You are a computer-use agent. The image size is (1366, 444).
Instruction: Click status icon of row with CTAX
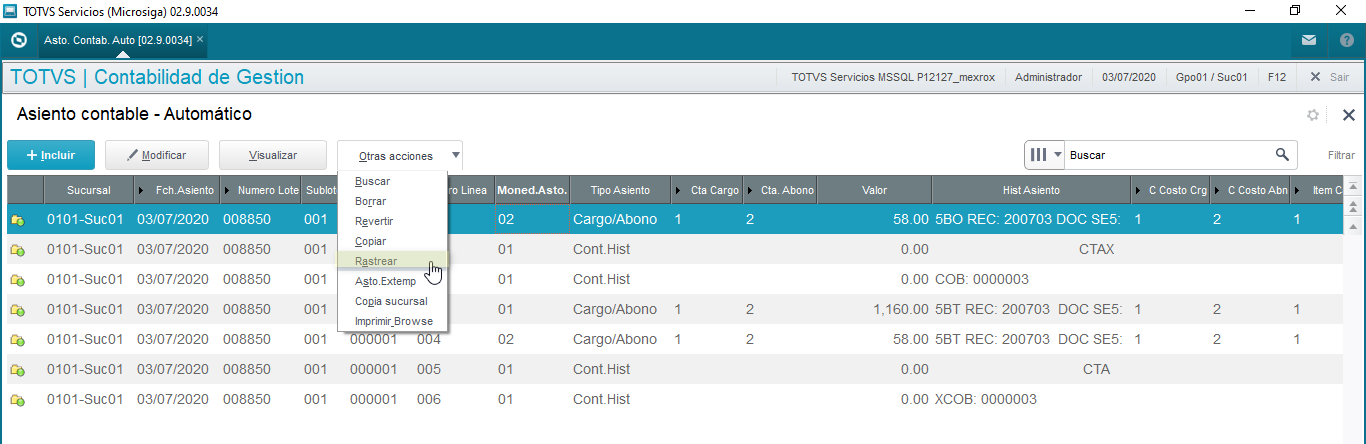[18, 250]
